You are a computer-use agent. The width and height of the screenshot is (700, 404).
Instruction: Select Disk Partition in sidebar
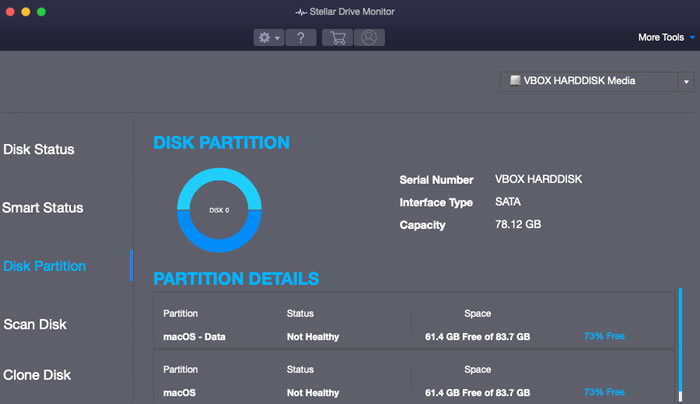coord(44,266)
